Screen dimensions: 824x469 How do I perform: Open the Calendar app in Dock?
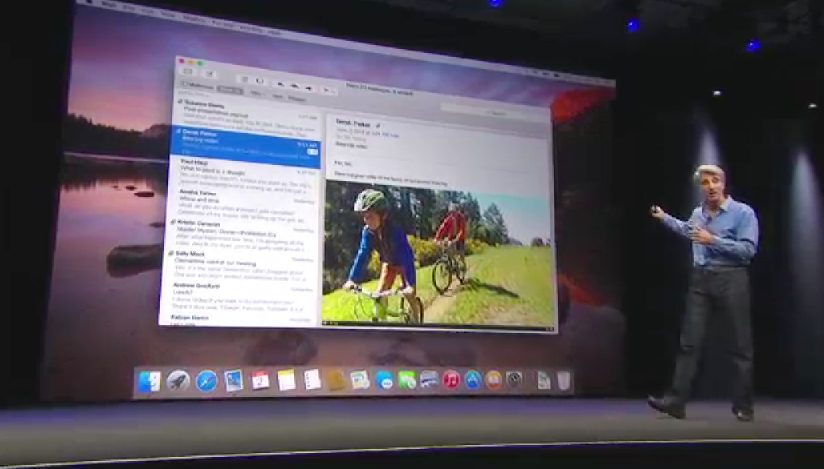coord(261,380)
